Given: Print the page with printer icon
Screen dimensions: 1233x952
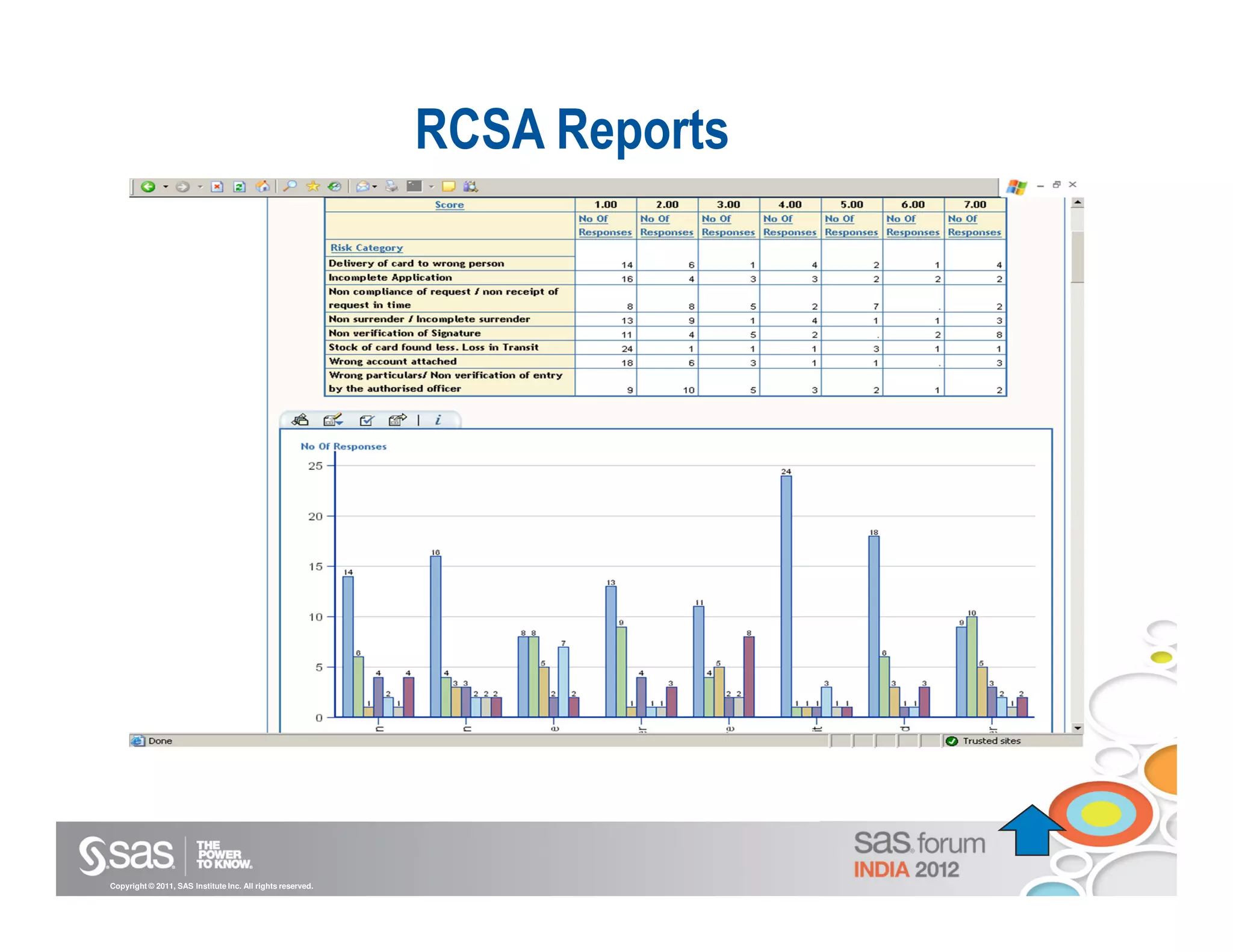Looking at the screenshot, I should click(x=391, y=187).
